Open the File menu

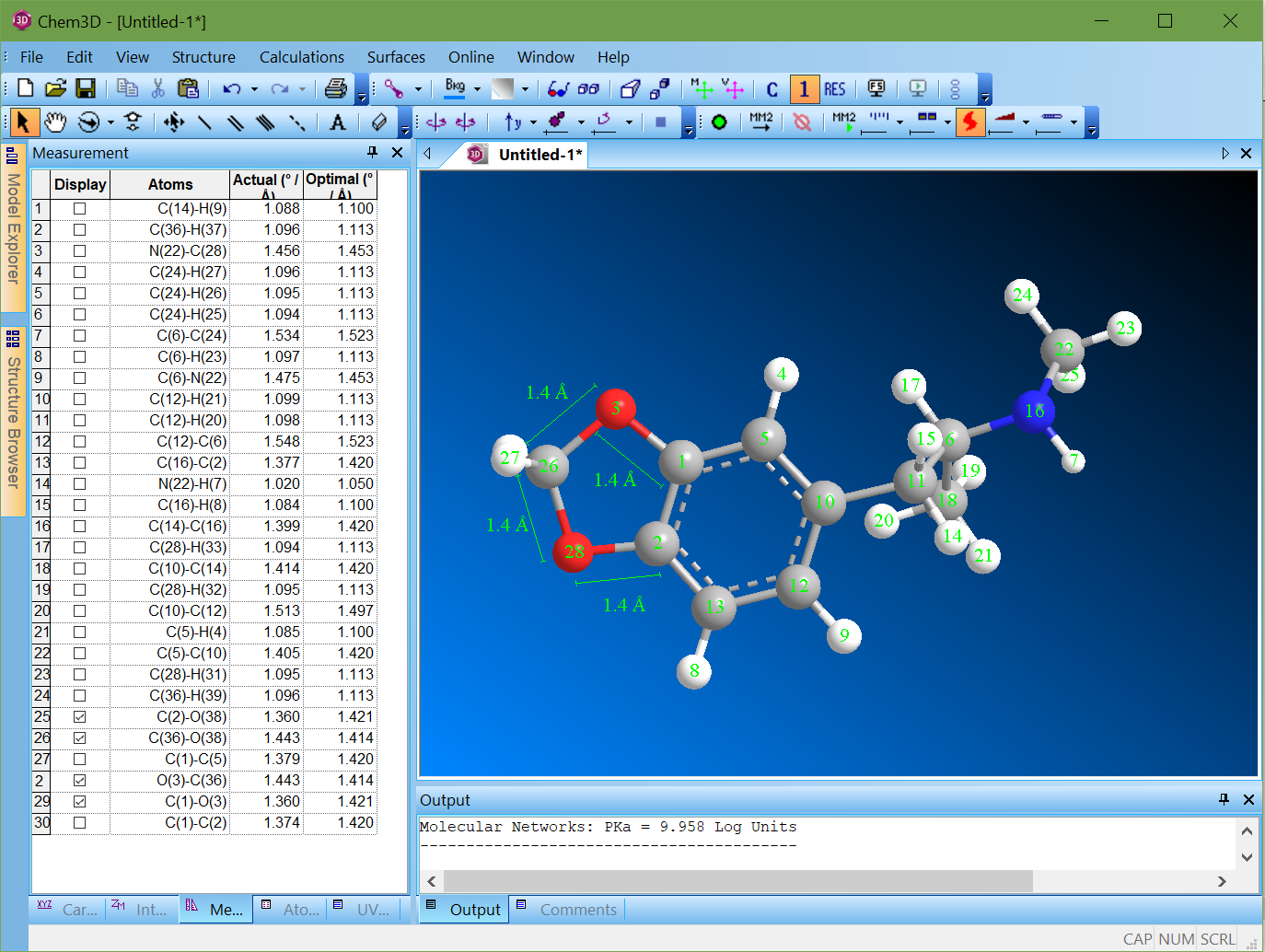31,57
